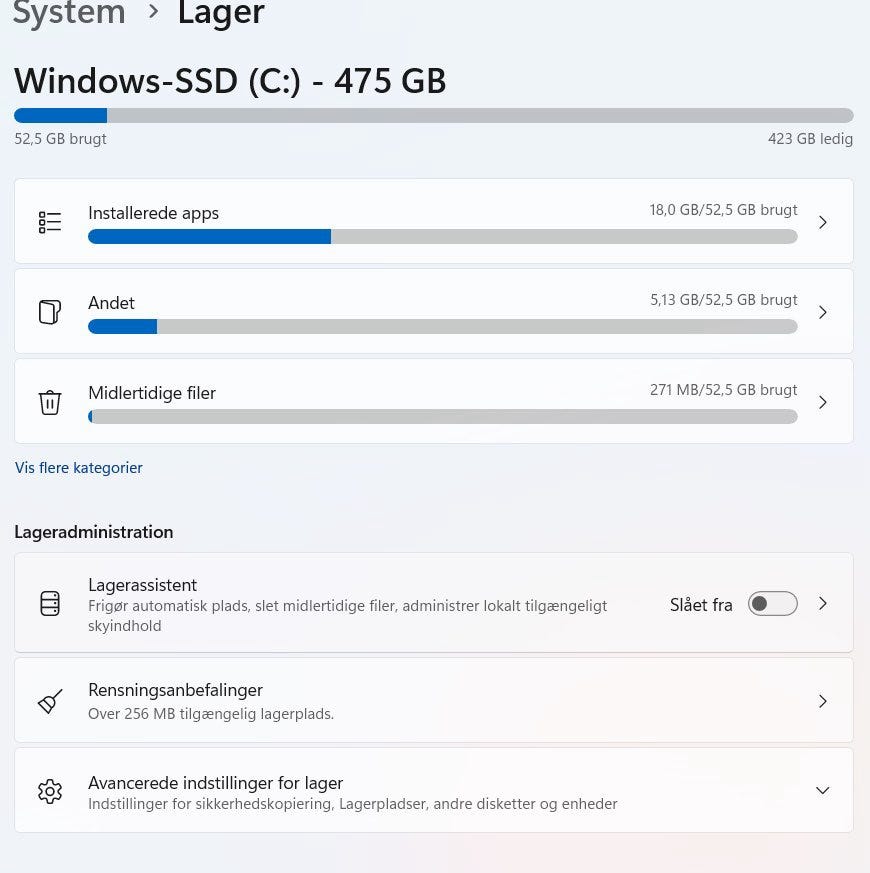Click the Andet category icon
This screenshot has height=873, width=870.
[x=49, y=312]
